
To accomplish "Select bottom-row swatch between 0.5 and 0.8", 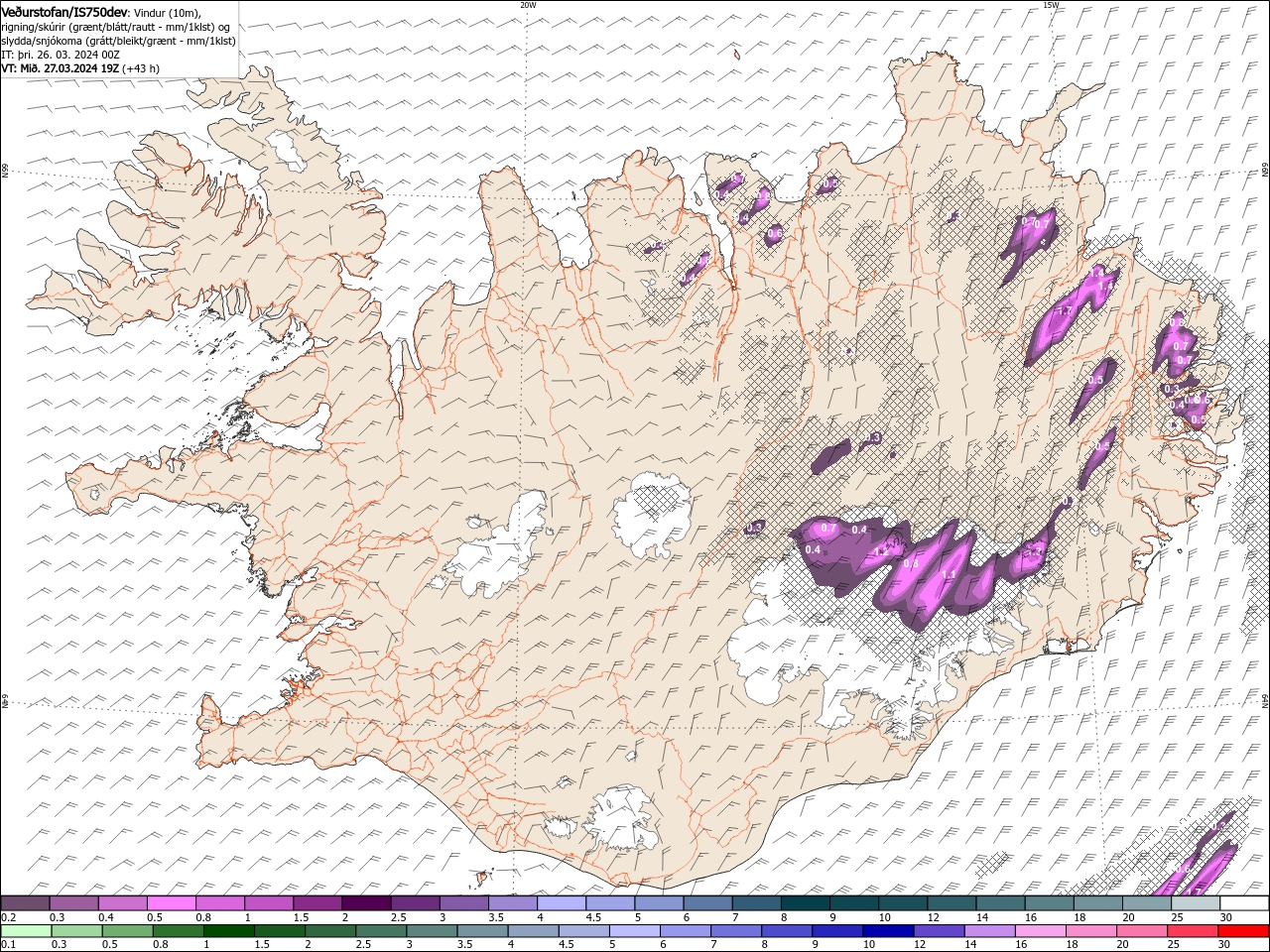I will coord(127,930).
